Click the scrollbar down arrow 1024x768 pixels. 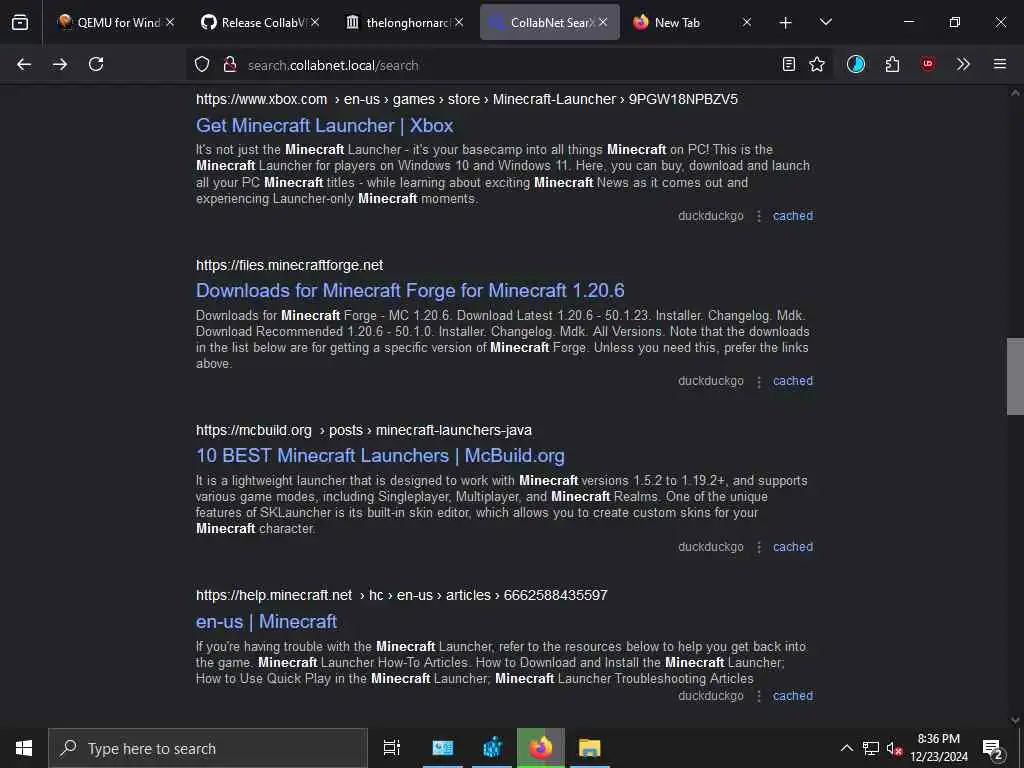[1015, 720]
